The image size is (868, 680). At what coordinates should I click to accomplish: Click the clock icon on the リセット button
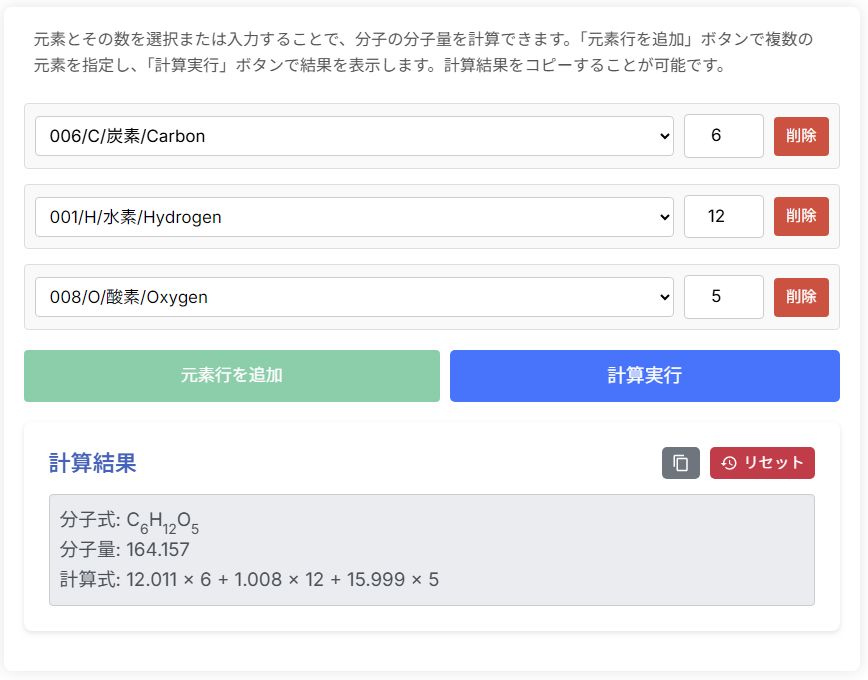(x=729, y=463)
